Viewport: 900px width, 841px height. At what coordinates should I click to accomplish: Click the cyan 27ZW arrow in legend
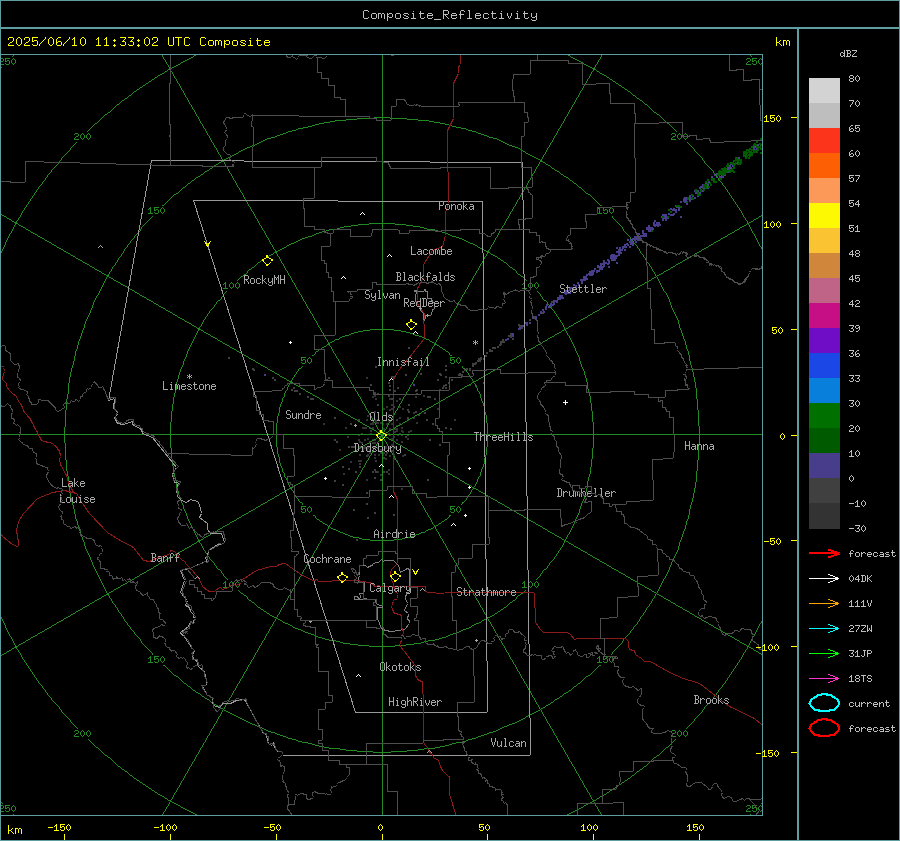[x=824, y=629]
